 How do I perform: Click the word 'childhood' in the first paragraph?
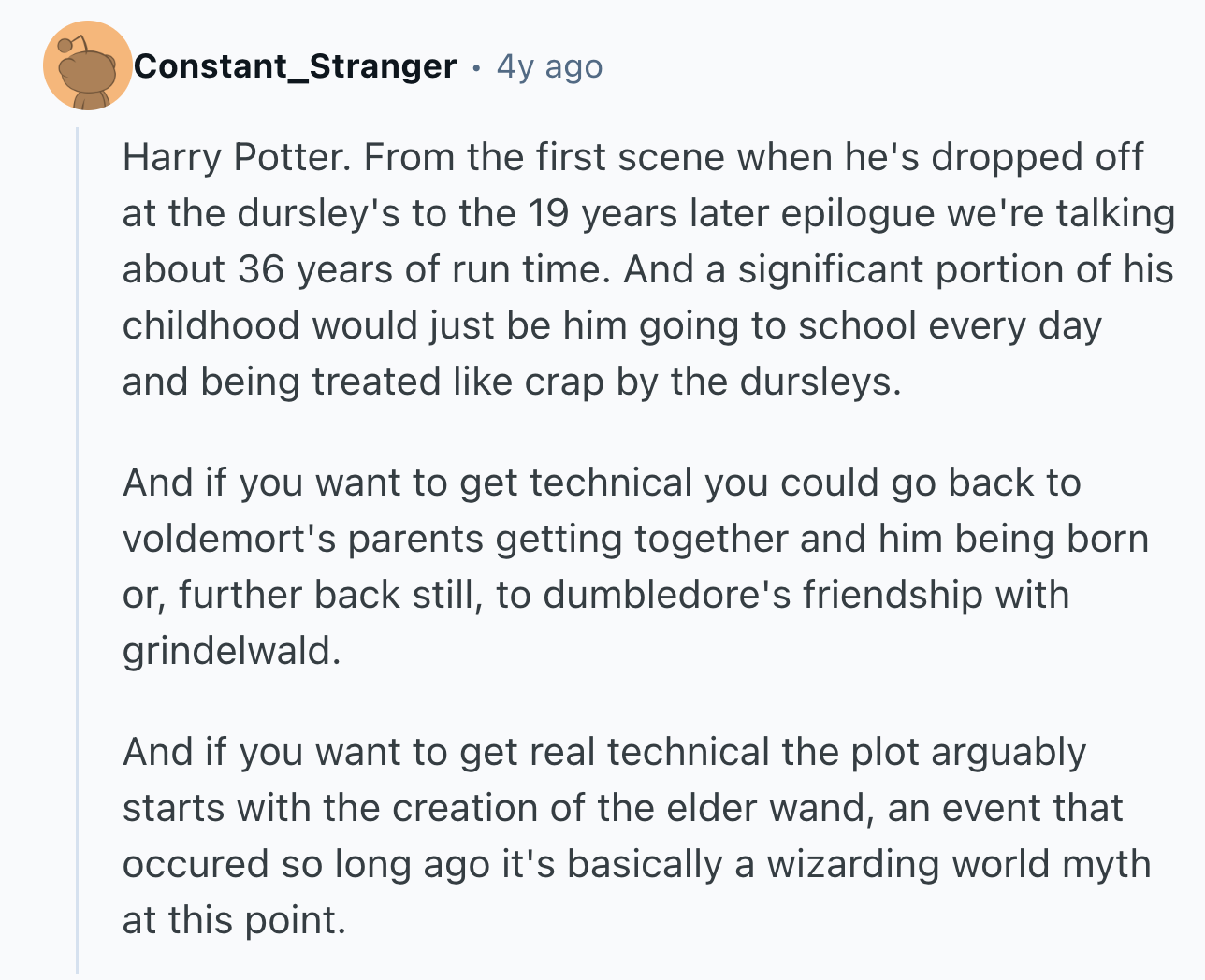point(211,325)
